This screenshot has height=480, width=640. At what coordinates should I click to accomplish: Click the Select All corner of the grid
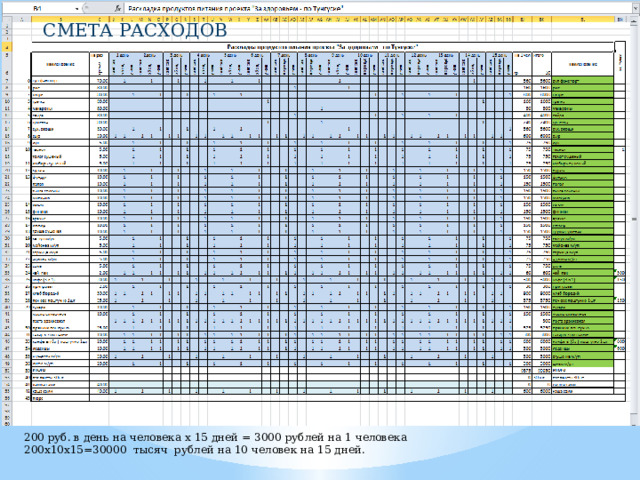(x=7, y=19)
